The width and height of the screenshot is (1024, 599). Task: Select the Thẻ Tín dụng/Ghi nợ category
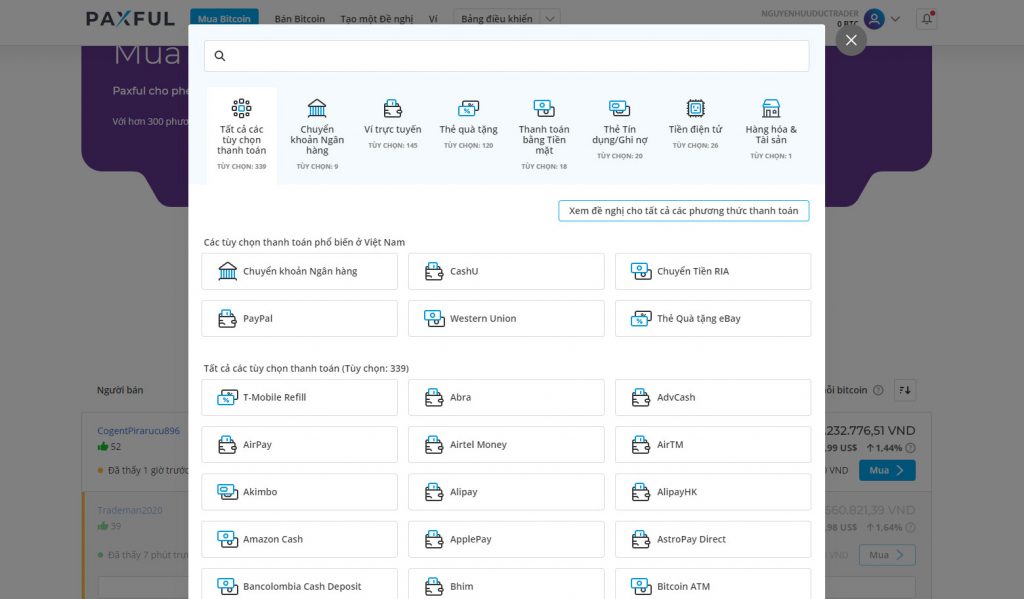point(620,129)
